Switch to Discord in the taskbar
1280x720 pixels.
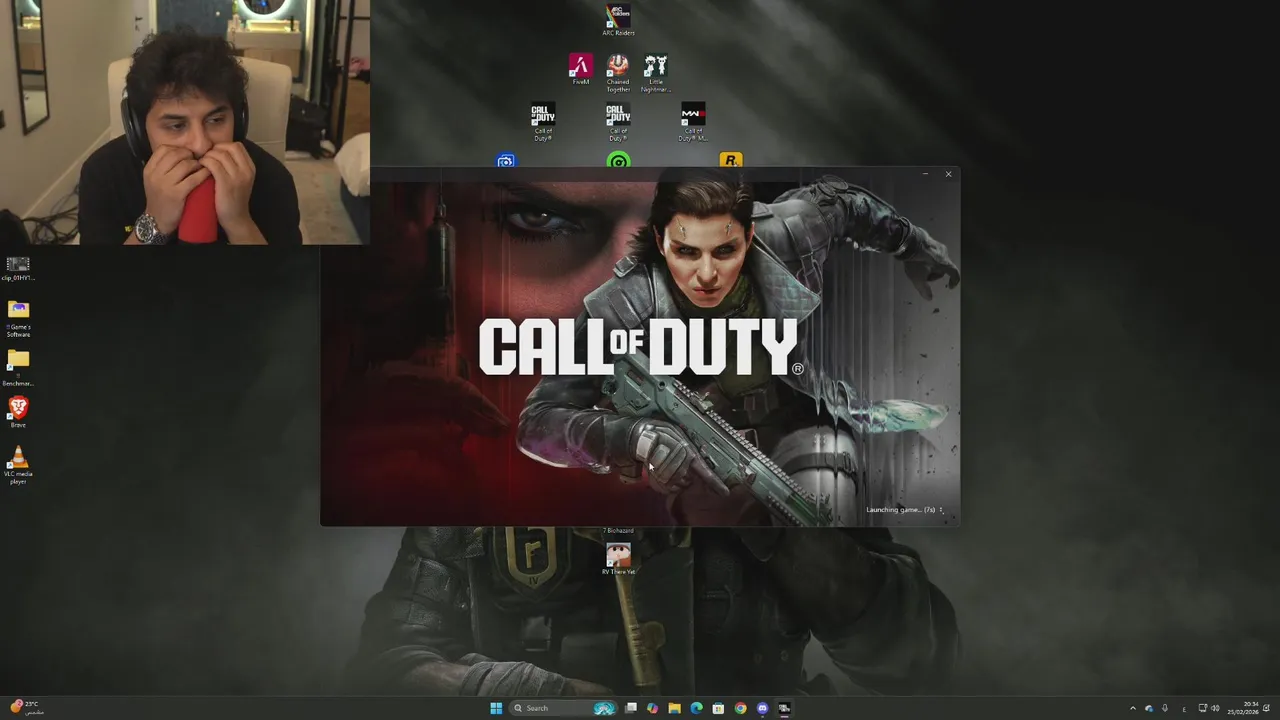click(762, 708)
